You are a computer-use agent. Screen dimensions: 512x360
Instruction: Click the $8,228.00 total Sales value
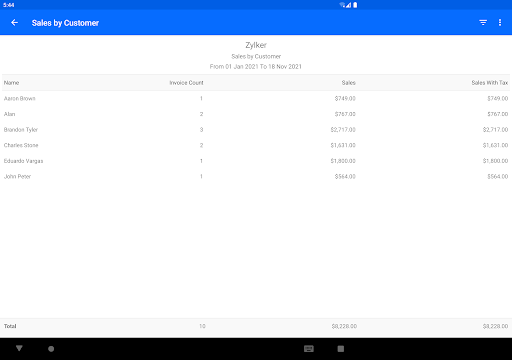tap(344, 326)
